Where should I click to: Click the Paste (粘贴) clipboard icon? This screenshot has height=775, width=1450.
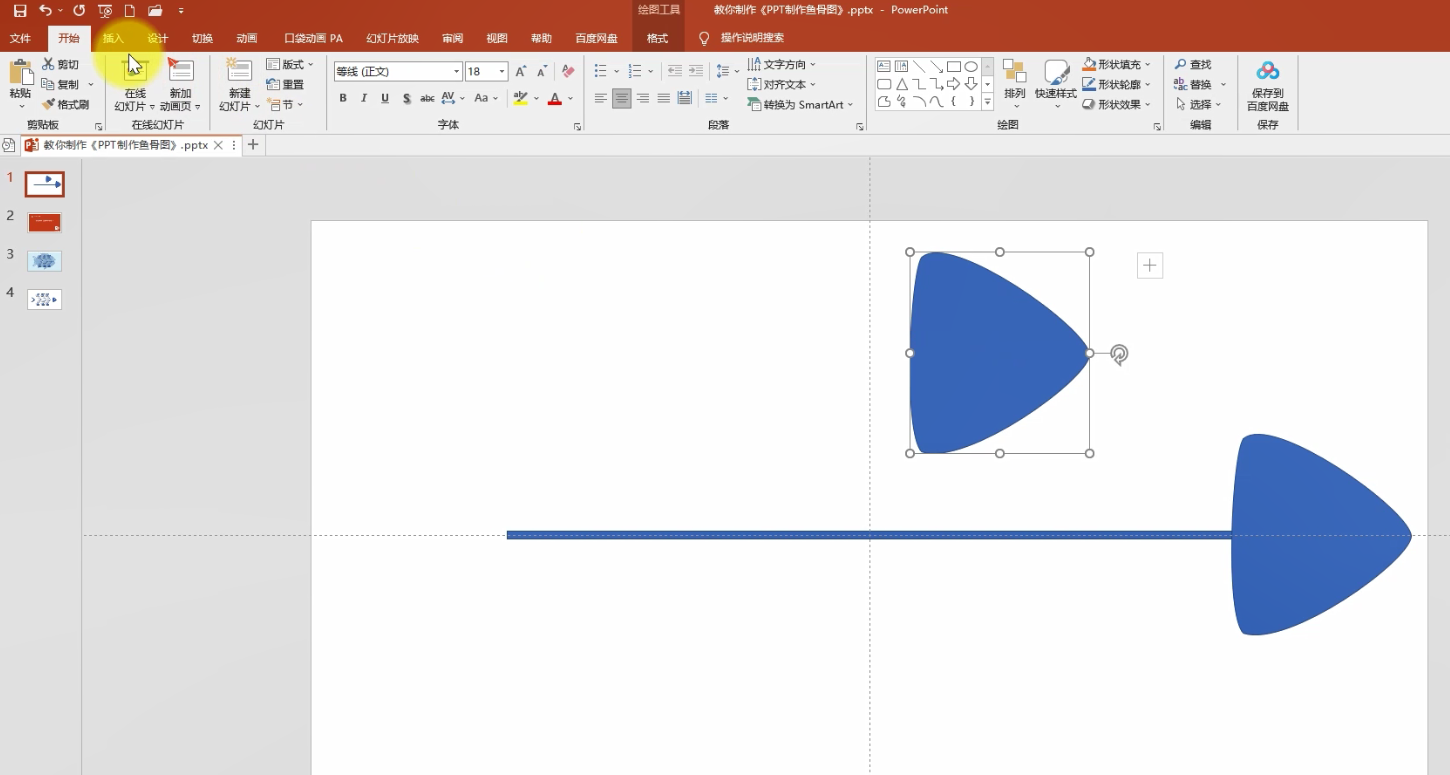pyautogui.click(x=20, y=73)
